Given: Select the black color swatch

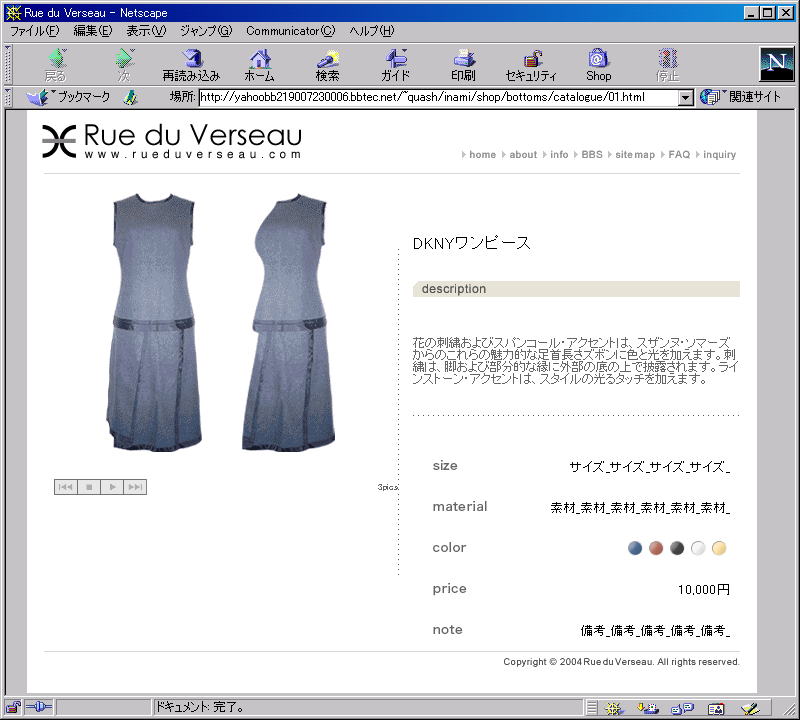Looking at the screenshot, I should [677, 548].
